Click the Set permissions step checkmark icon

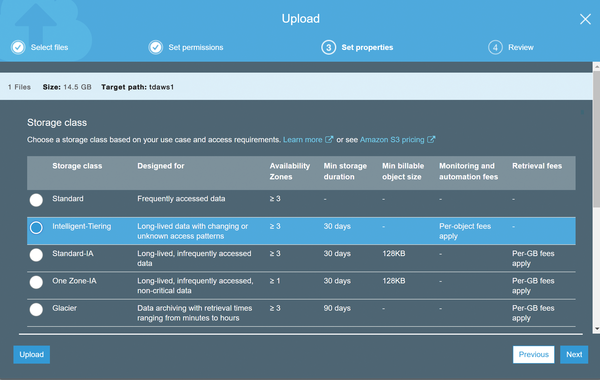[156, 47]
